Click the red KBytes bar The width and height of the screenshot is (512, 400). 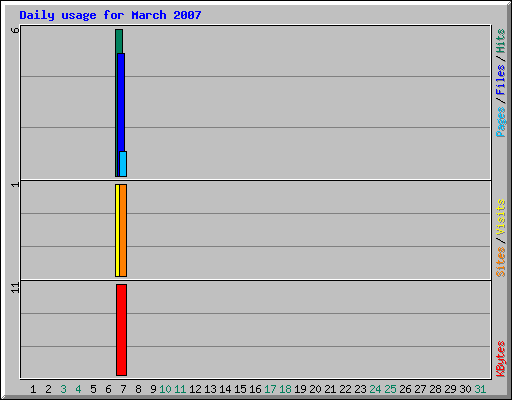coord(121,330)
